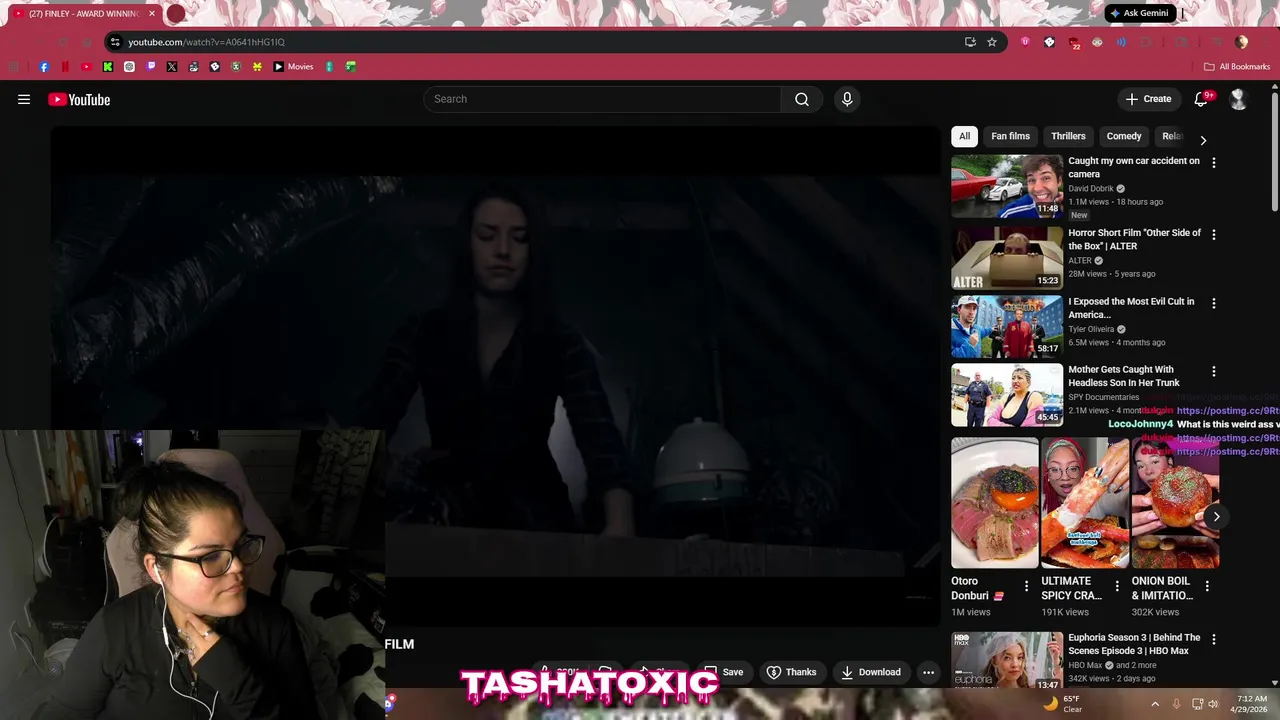
Task: Start voice search with microphone icon
Action: pyautogui.click(x=847, y=99)
